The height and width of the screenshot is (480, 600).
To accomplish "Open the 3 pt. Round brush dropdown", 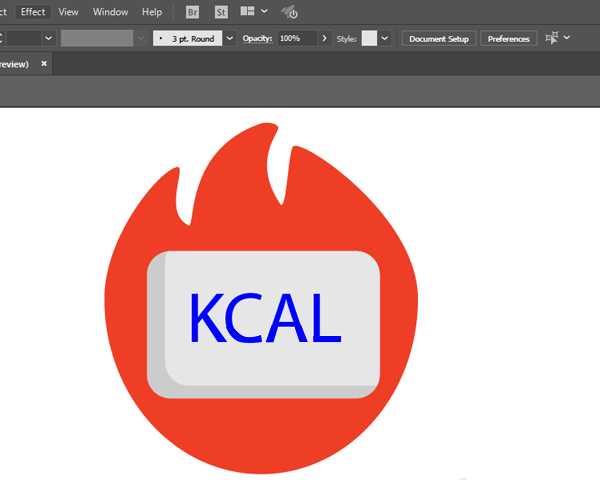I will pos(230,38).
